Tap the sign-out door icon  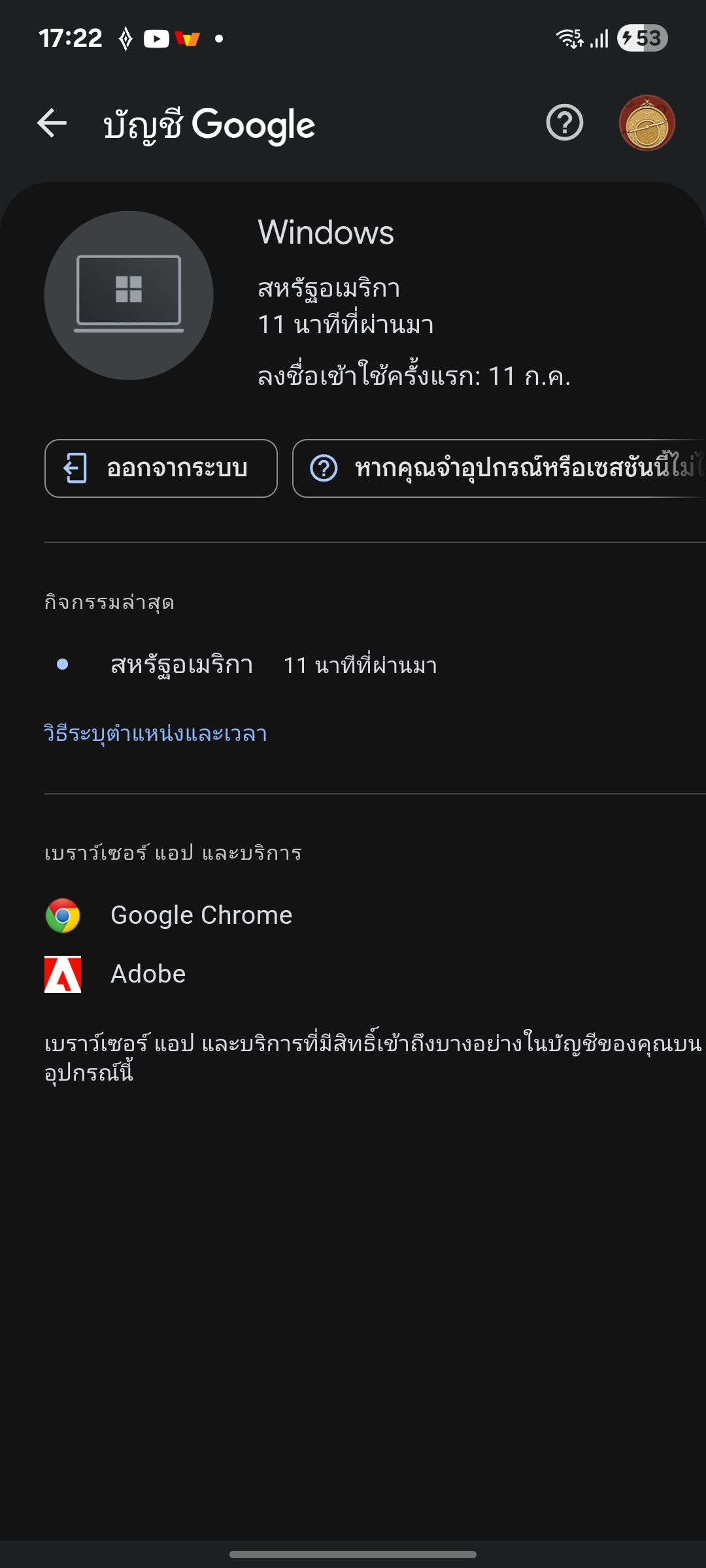click(x=75, y=468)
